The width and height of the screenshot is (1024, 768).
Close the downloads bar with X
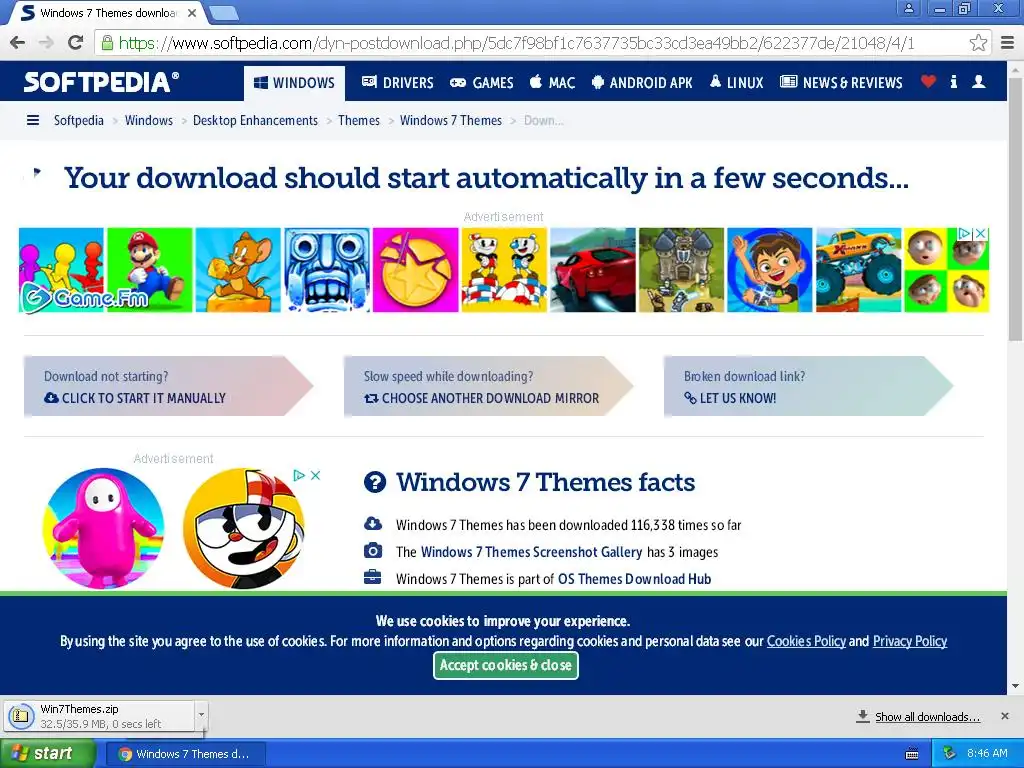(x=1005, y=716)
